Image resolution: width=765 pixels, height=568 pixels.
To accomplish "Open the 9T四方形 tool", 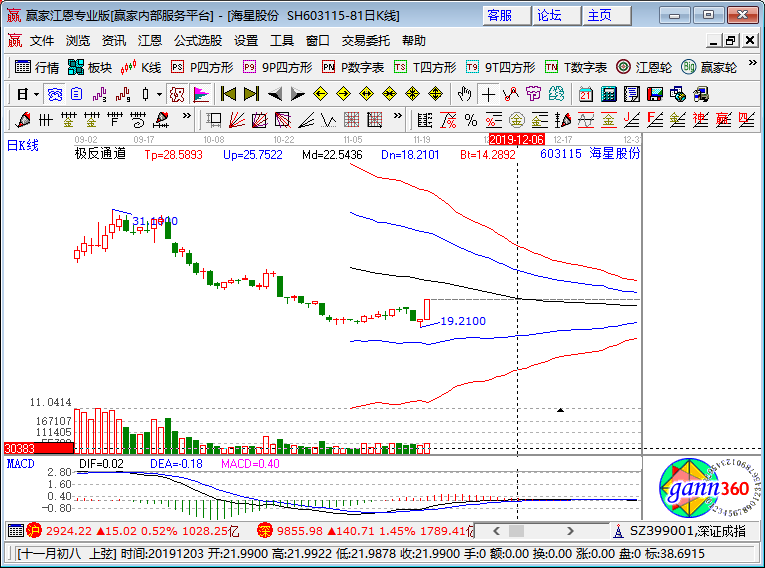I will point(501,67).
